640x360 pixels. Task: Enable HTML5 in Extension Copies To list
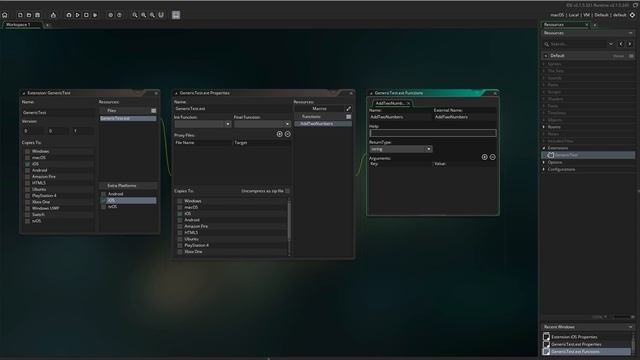tap(28, 183)
